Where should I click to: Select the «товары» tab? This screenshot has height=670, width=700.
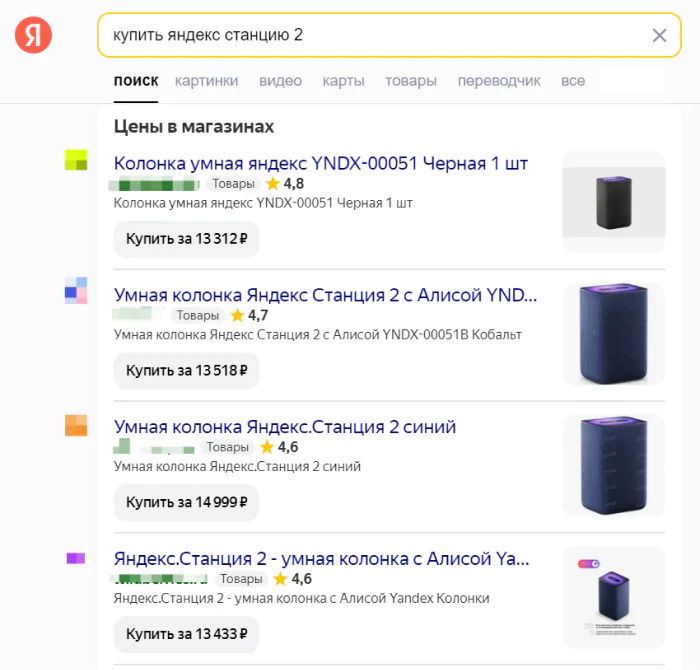(x=411, y=81)
